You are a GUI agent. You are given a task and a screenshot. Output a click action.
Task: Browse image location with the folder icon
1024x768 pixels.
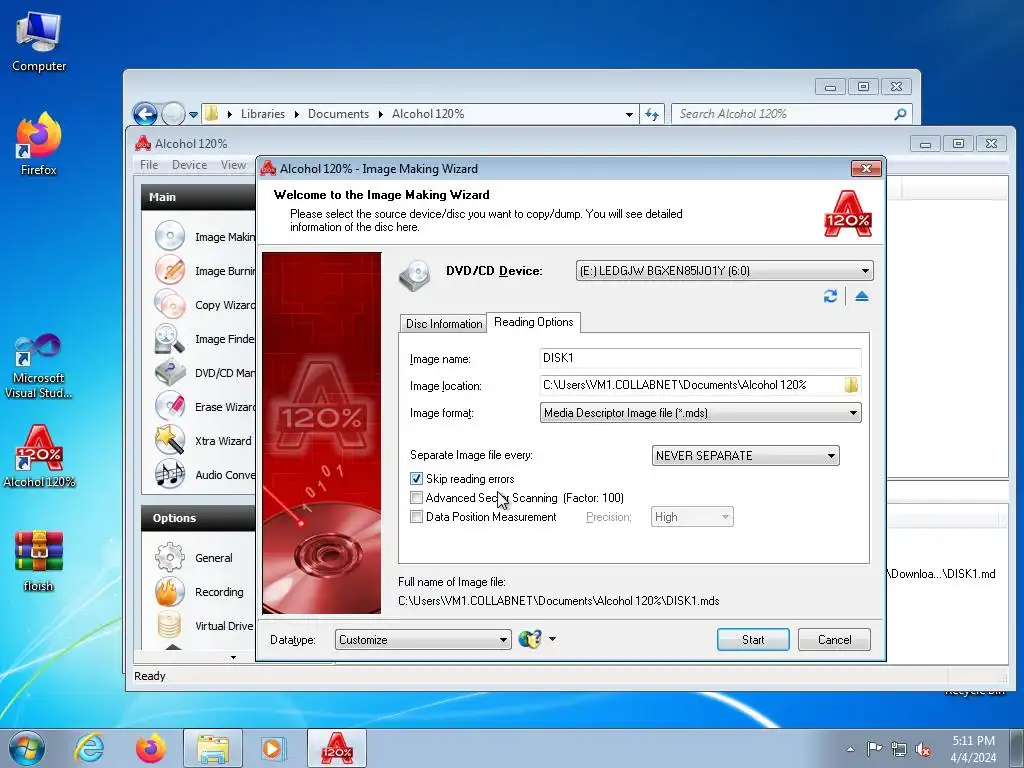pyautogui.click(x=851, y=385)
